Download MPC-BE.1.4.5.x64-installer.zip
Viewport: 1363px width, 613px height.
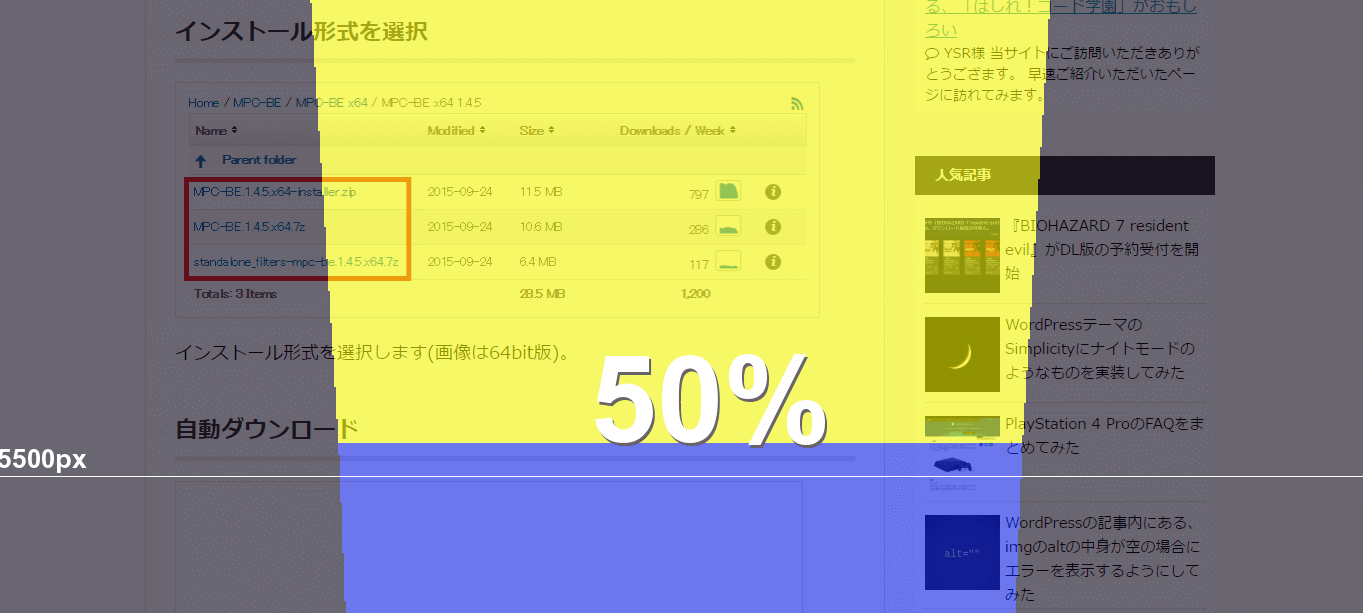(274, 191)
